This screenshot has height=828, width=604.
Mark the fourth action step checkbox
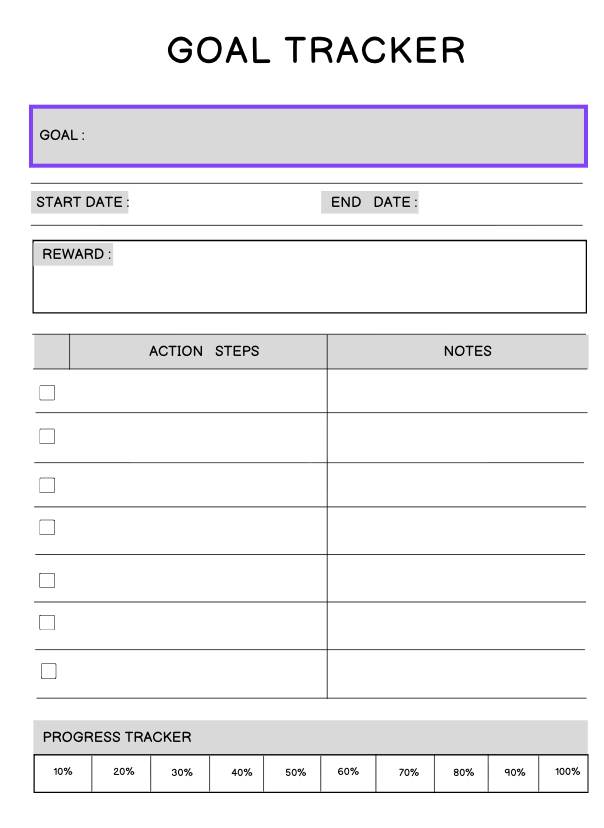[47, 527]
